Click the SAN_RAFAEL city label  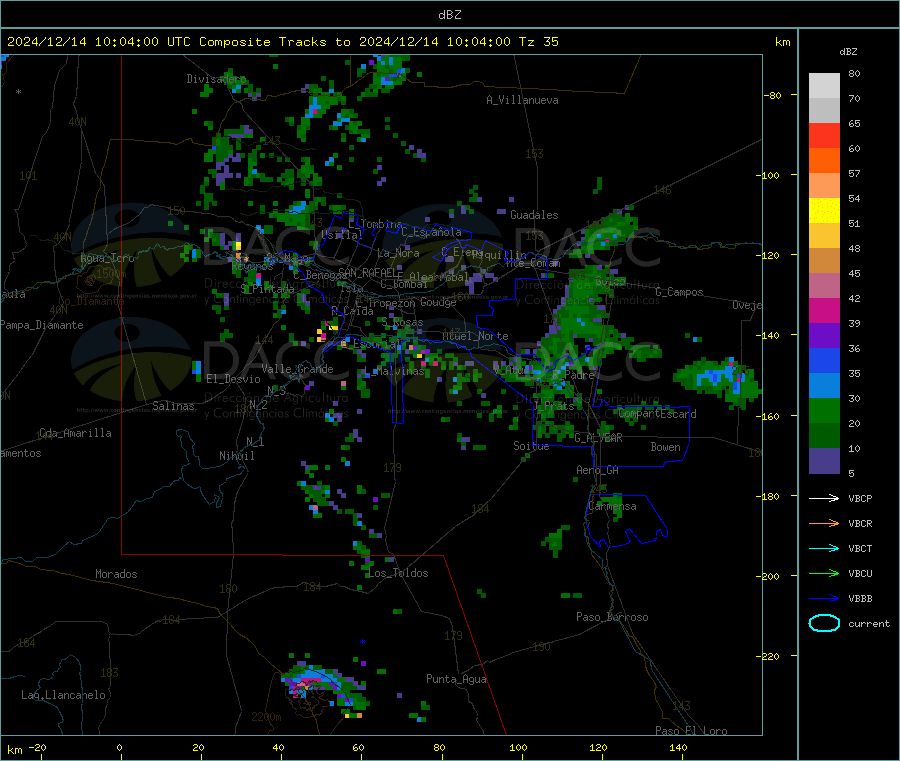(x=367, y=272)
